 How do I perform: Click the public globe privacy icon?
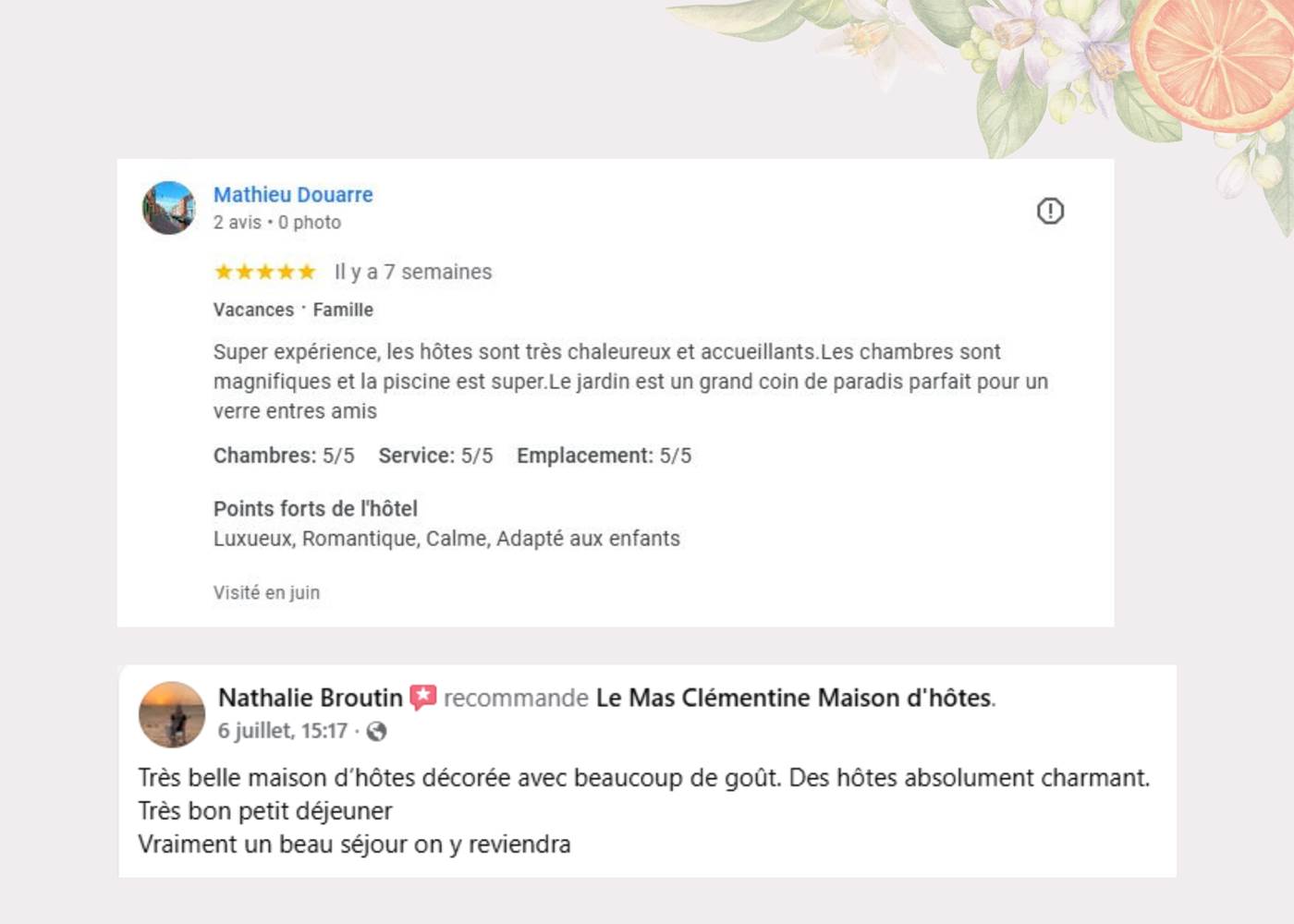376,732
